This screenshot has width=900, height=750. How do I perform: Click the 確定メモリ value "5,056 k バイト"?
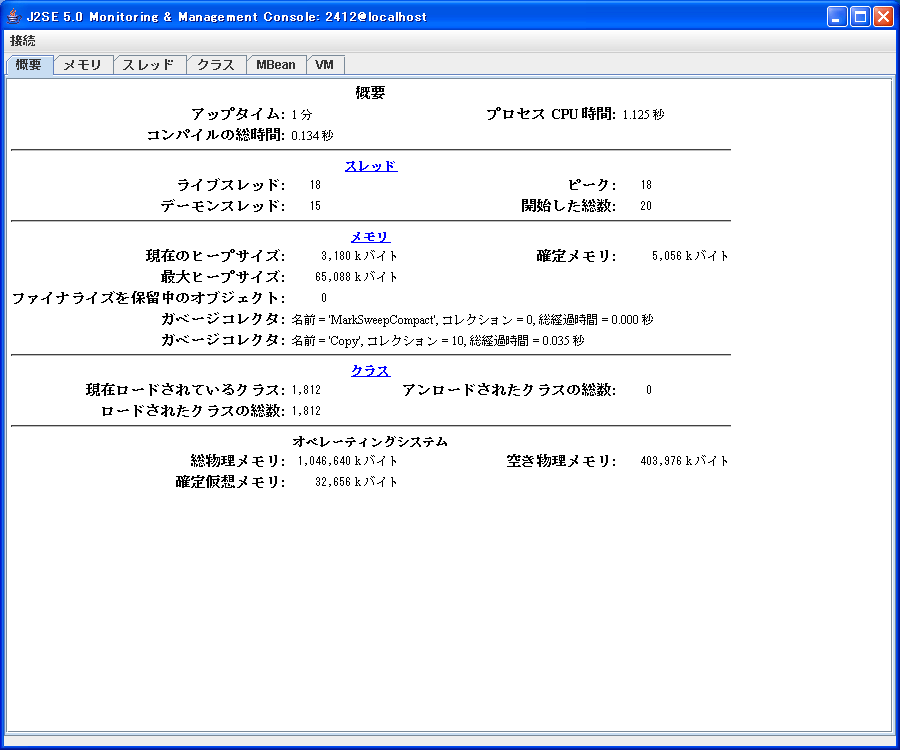coord(690,256)
